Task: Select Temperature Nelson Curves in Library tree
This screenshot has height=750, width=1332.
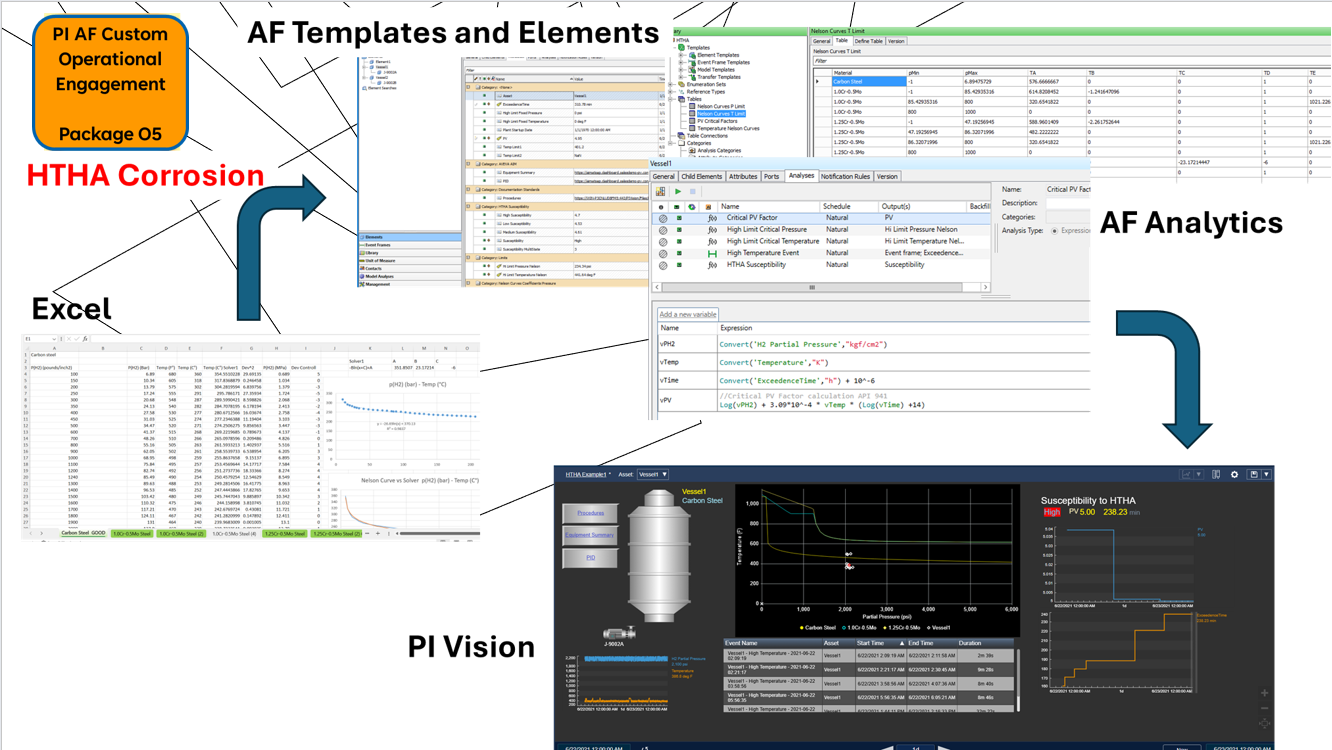Action: click(728, 128)
